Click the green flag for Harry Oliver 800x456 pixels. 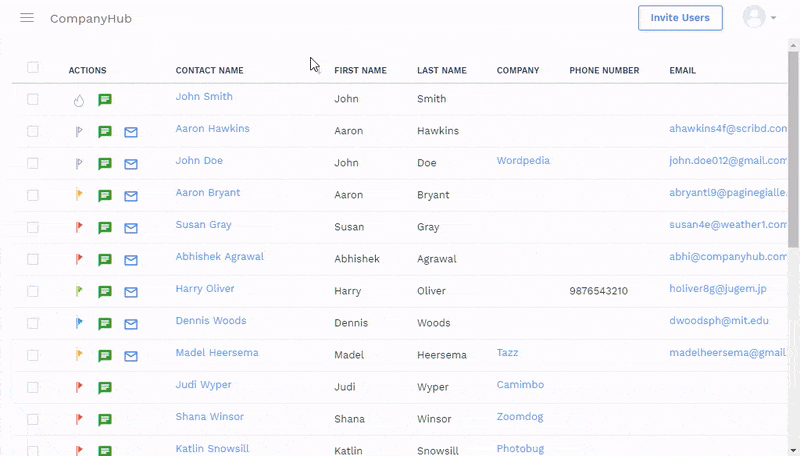[x=79, y=292]
